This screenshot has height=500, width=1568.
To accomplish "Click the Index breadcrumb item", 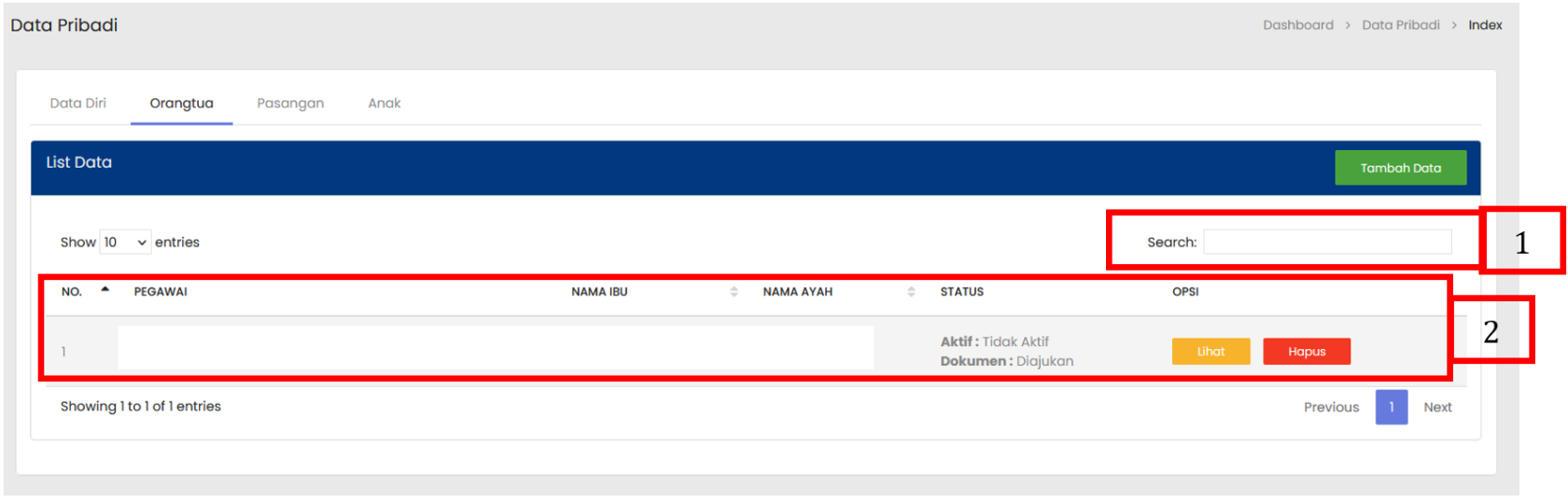I will (1485, 25).
